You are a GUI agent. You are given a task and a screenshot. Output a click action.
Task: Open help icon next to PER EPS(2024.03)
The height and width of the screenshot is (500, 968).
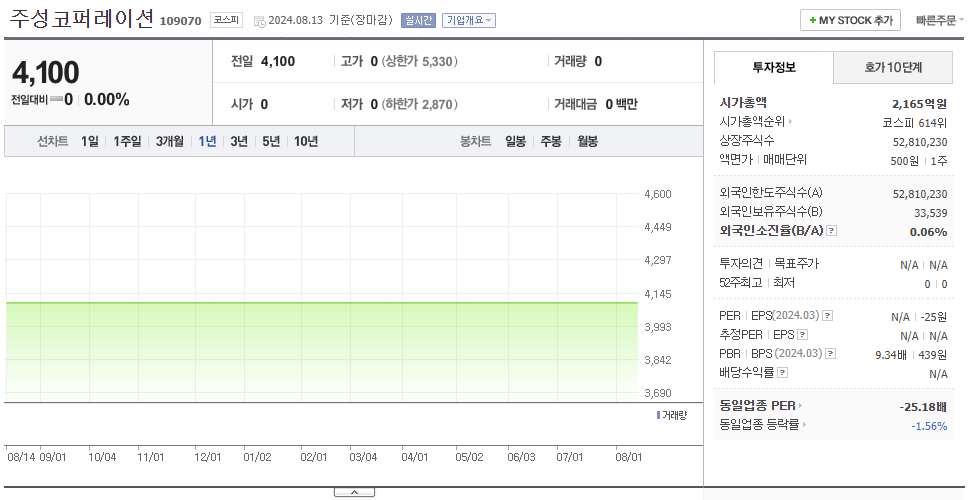click(x=827, y=316)
